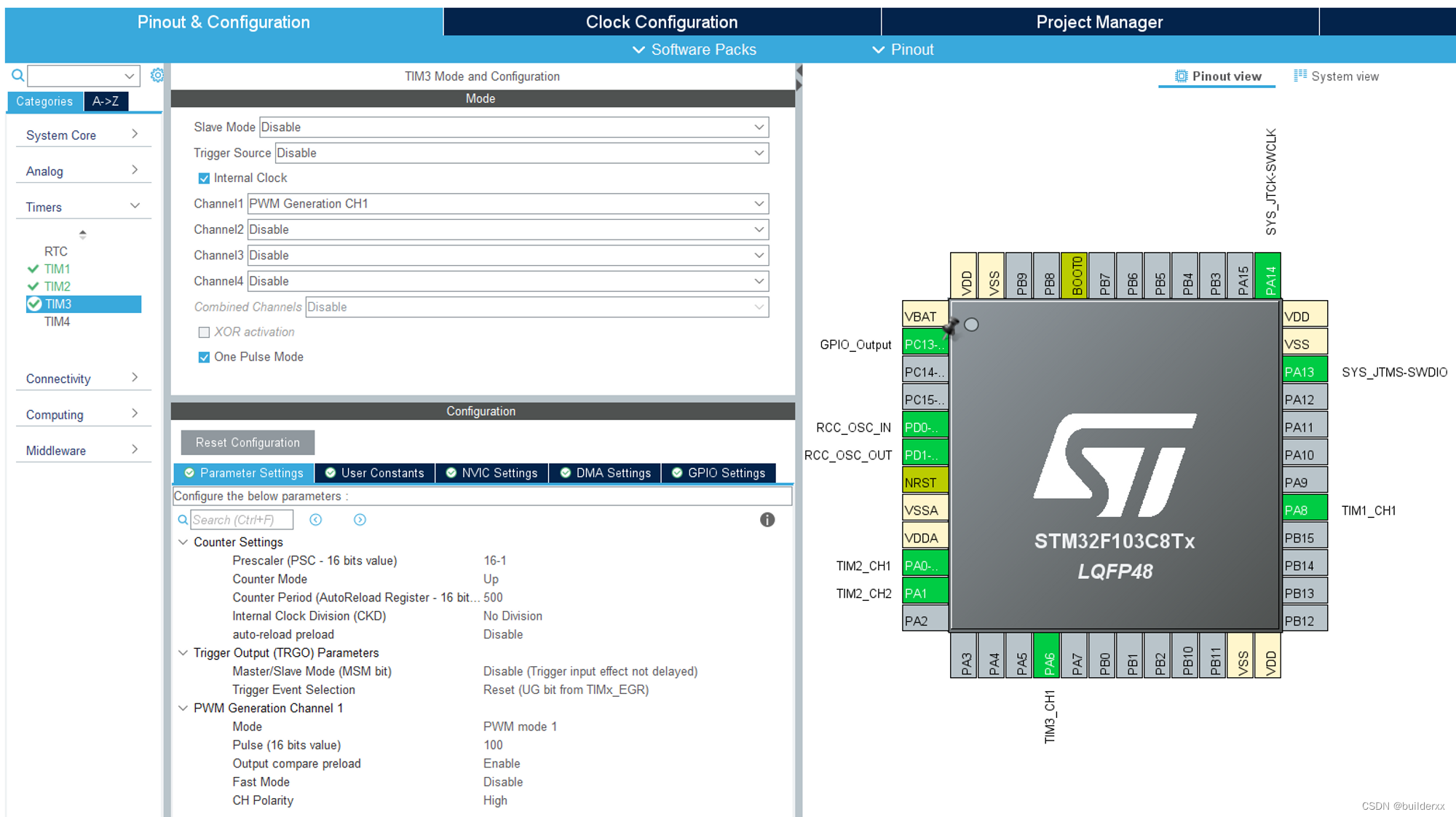Click the Pinout view chip icon
The image size is (1456, 817).
[1181, 76]
